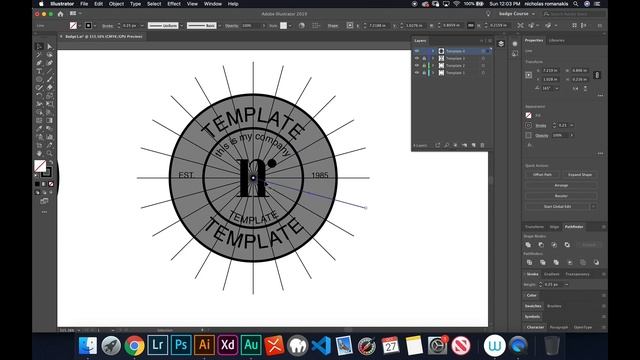The width and height of the screenshot is (640, 360).
Task: Click the home icon in title bar
Action: click(x=60, y=14)
